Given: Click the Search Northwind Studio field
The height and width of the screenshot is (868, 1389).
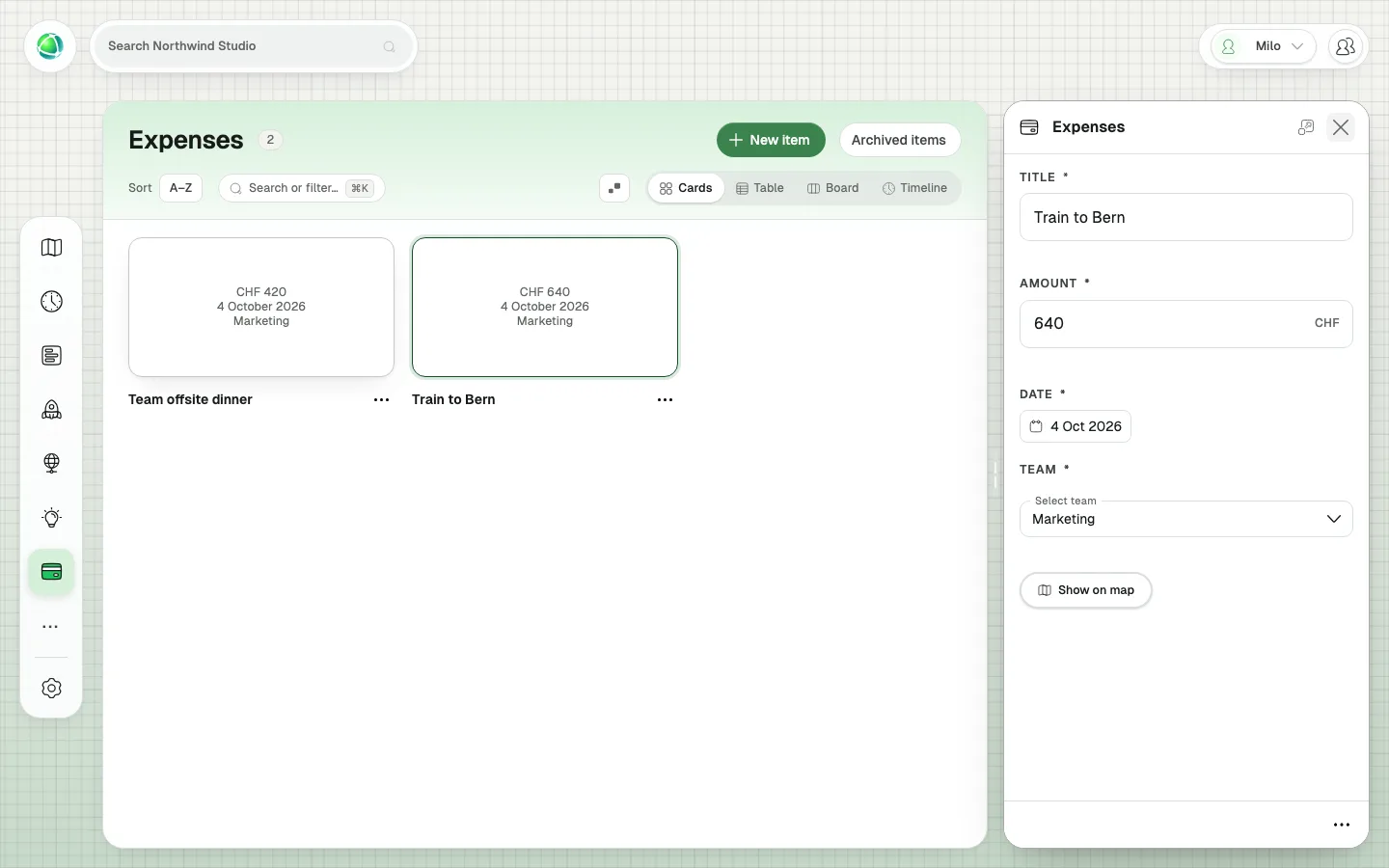Looking at the screenshot, I should pos(253,46).
